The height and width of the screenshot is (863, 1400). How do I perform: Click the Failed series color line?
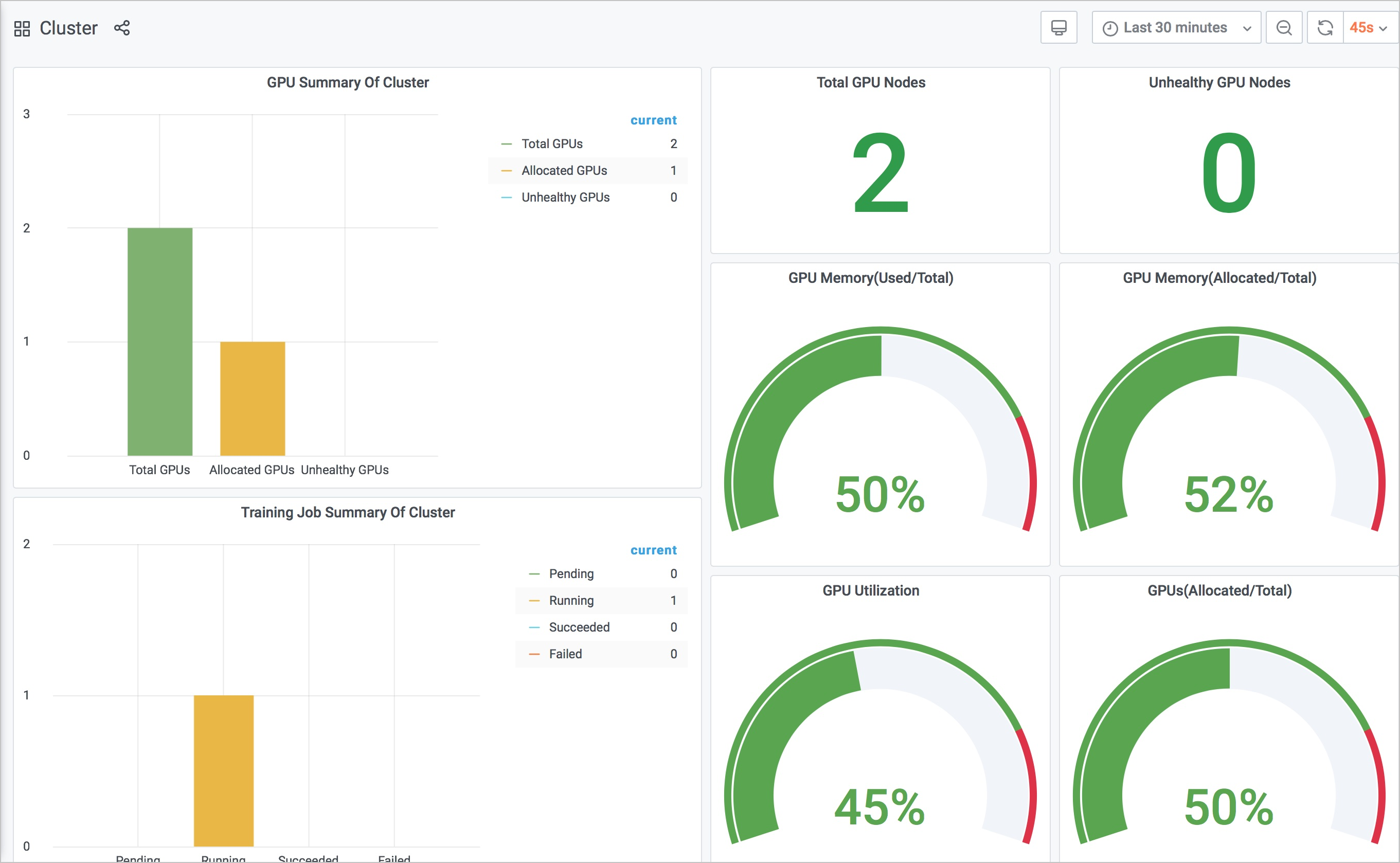(534, 654)
